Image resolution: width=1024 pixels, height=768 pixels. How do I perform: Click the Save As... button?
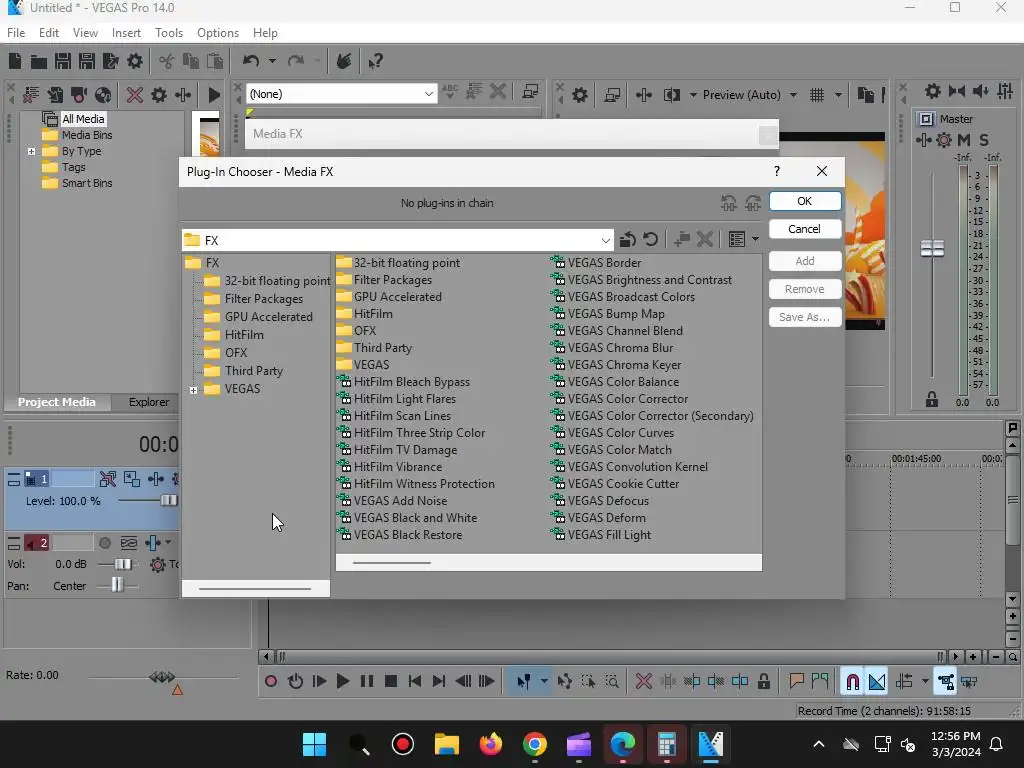tap(805, 317)
